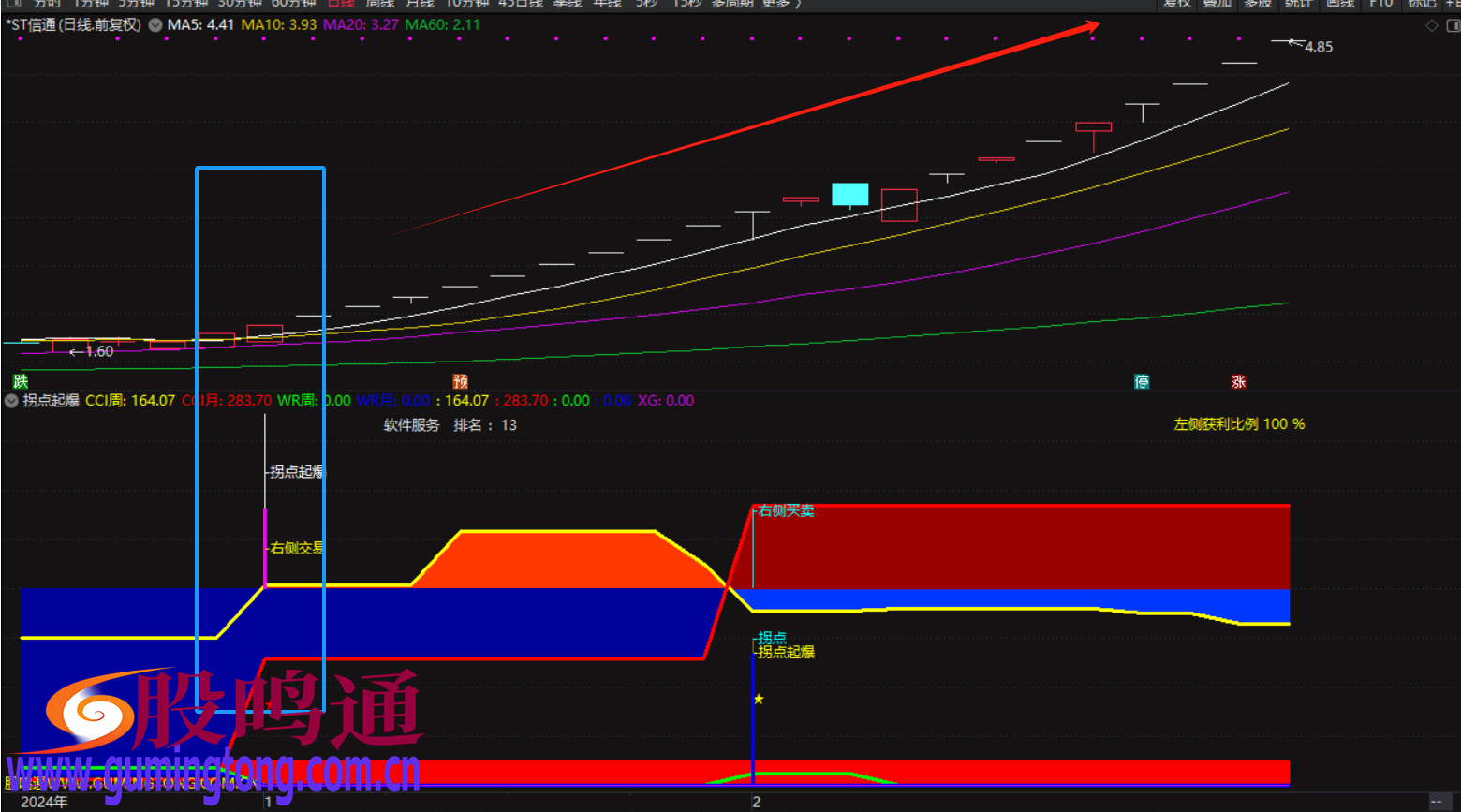Click the window icon left of 分时

13,4
